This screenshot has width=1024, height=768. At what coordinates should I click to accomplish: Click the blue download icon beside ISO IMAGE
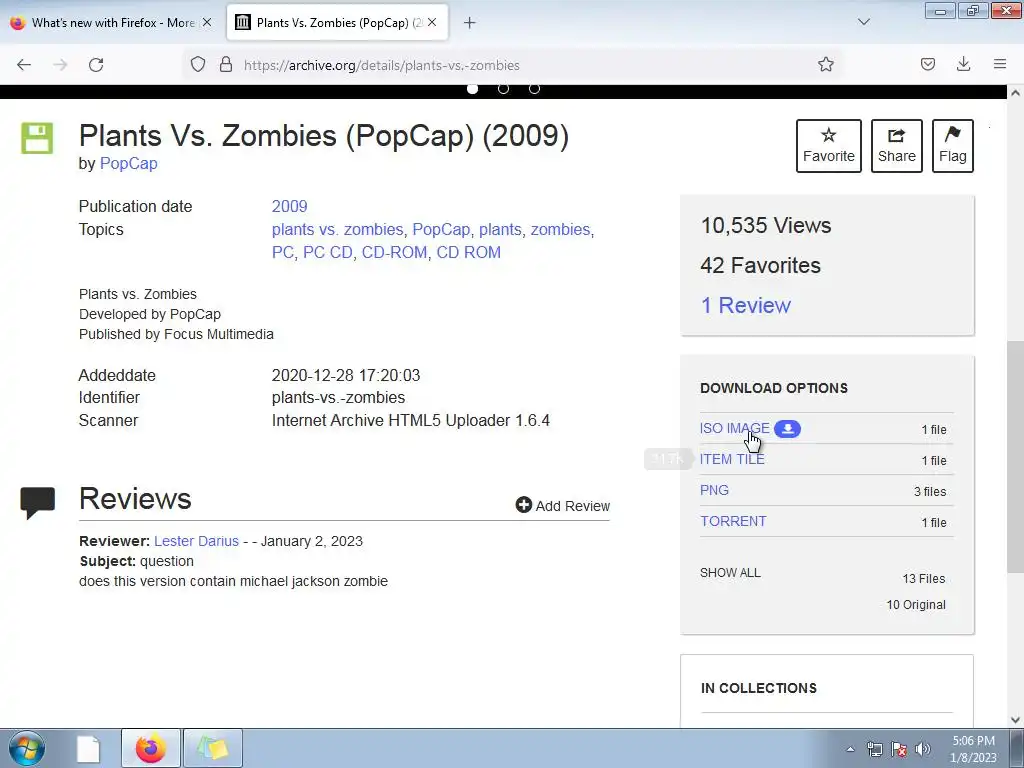point(788,428)
